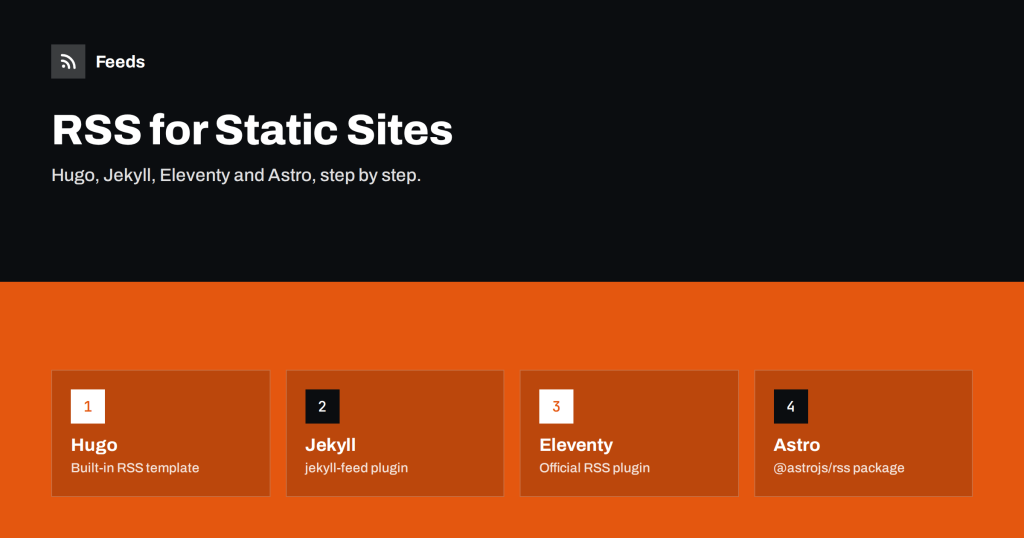
Task: Click the RSS for Static Sites heading
Action: pyautogui.click(x=252, y=129)
